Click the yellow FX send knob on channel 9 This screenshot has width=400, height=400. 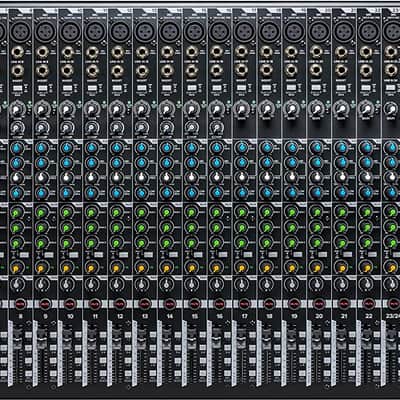click(x=41, y=268)
